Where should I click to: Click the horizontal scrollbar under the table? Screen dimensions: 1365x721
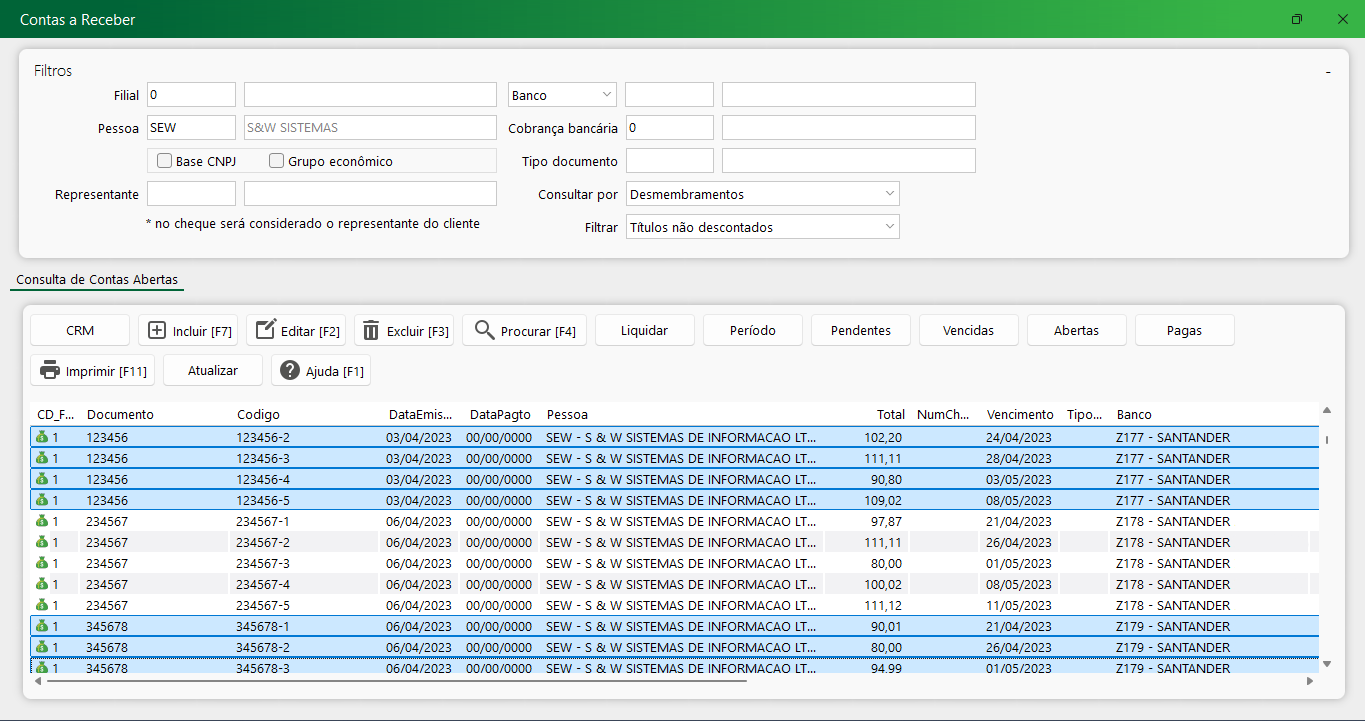tap(395, 681)
